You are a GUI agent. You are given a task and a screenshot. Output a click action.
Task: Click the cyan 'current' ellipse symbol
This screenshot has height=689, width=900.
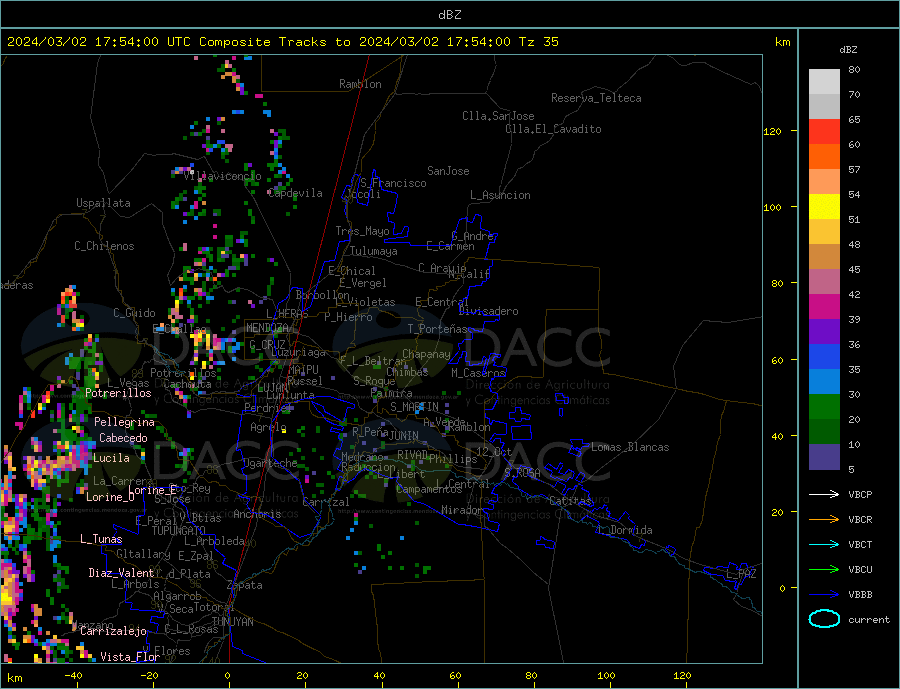(824, 619)
